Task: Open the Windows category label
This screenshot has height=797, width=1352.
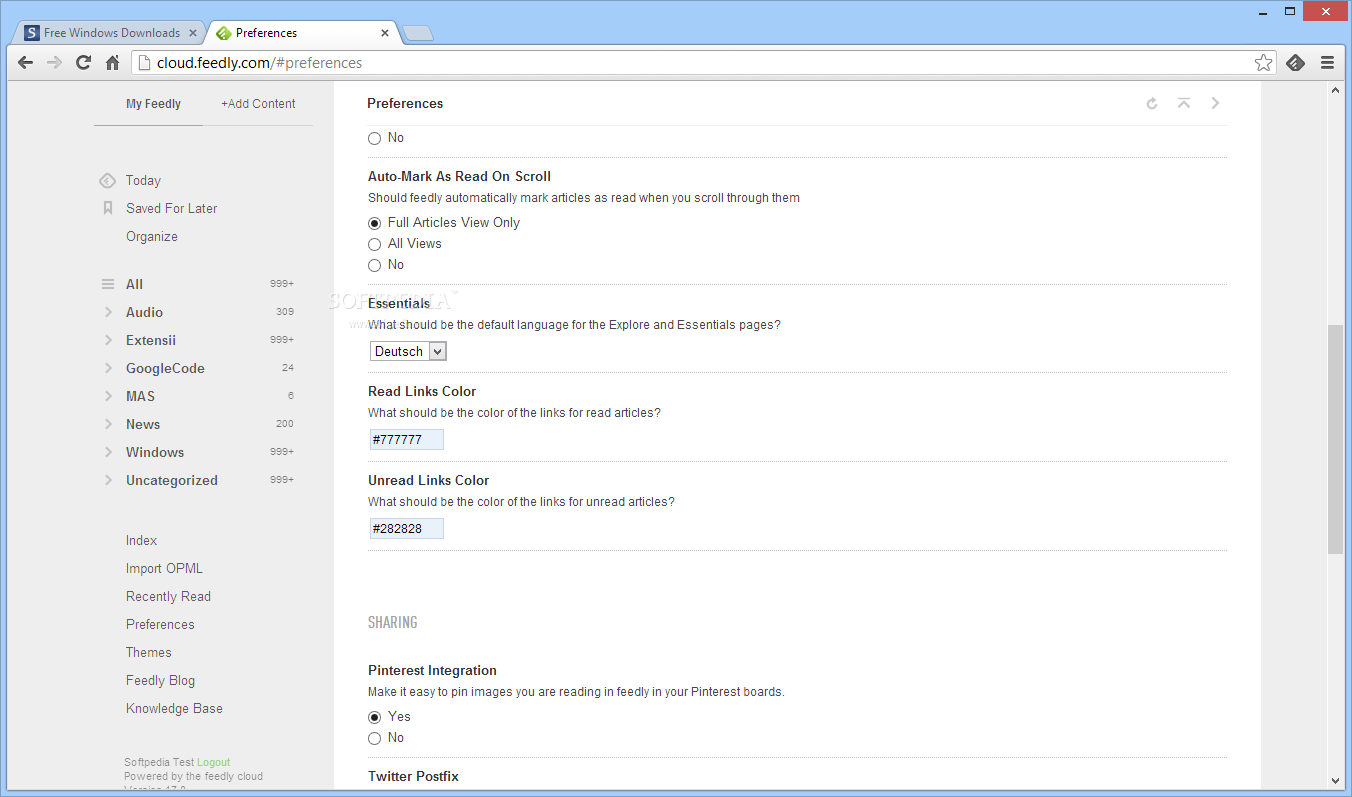Action: 155,452
